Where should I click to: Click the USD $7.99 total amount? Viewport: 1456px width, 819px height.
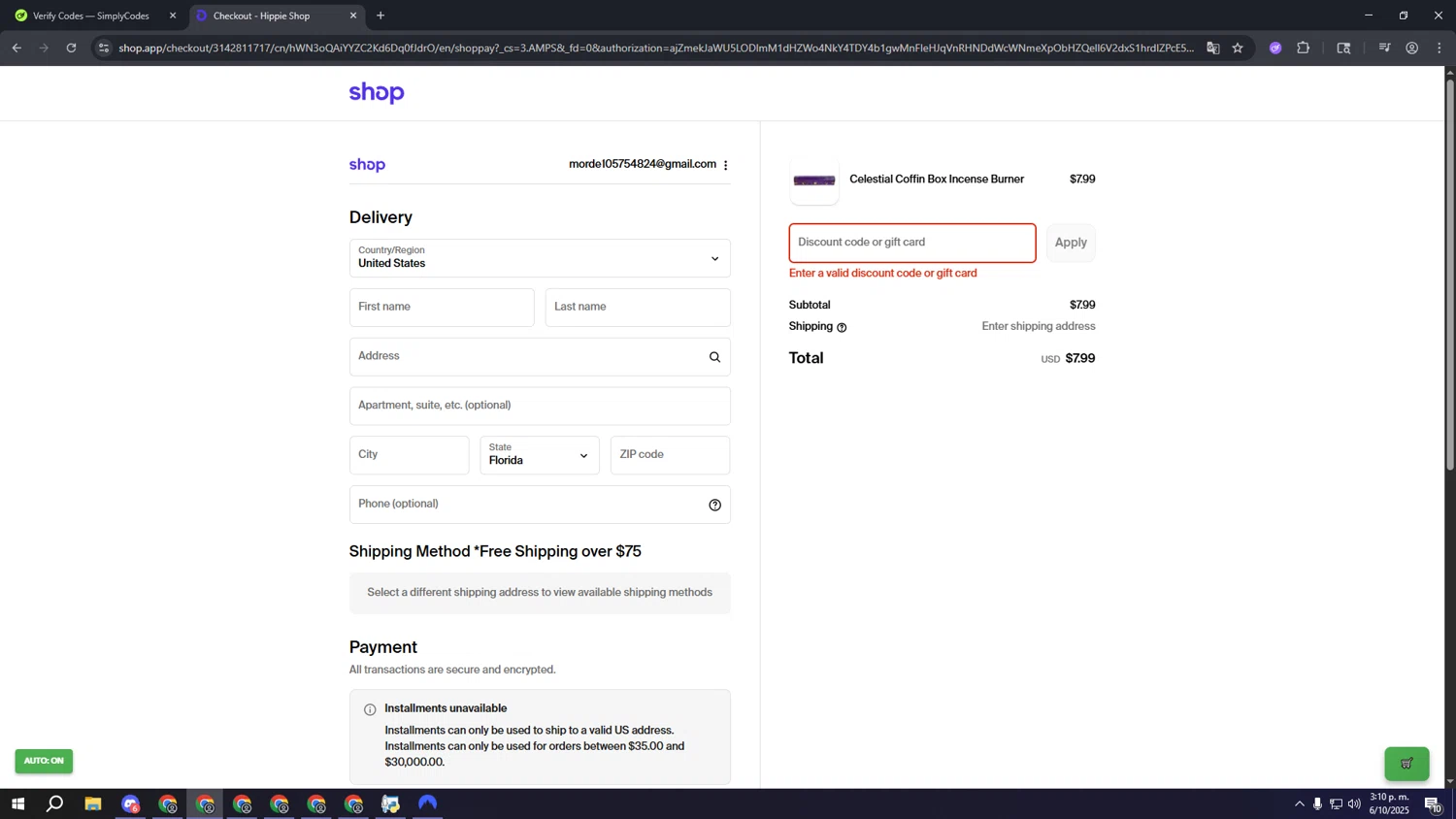pyautogui.click(x=1068, y=358)
